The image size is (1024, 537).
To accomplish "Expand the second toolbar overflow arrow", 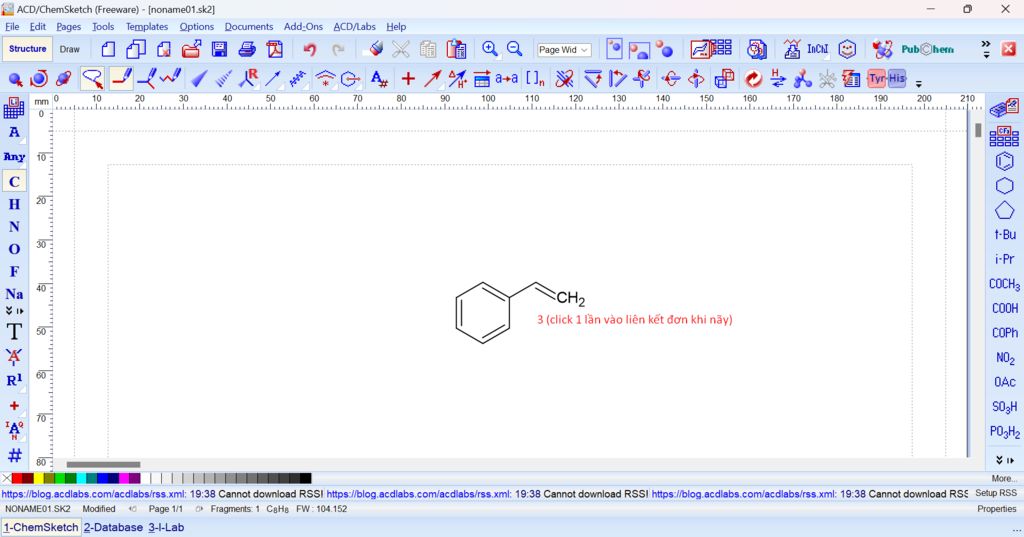I will coord(919,83).
